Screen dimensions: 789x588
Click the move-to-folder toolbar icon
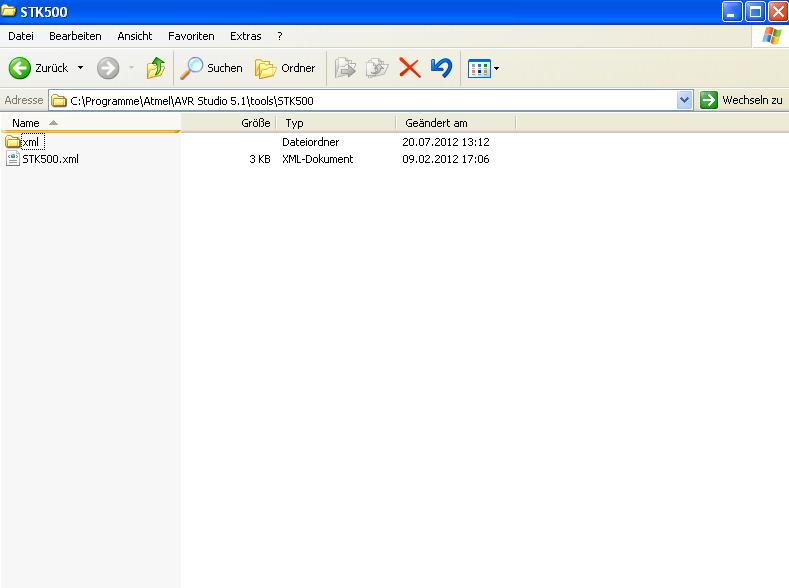345,68
